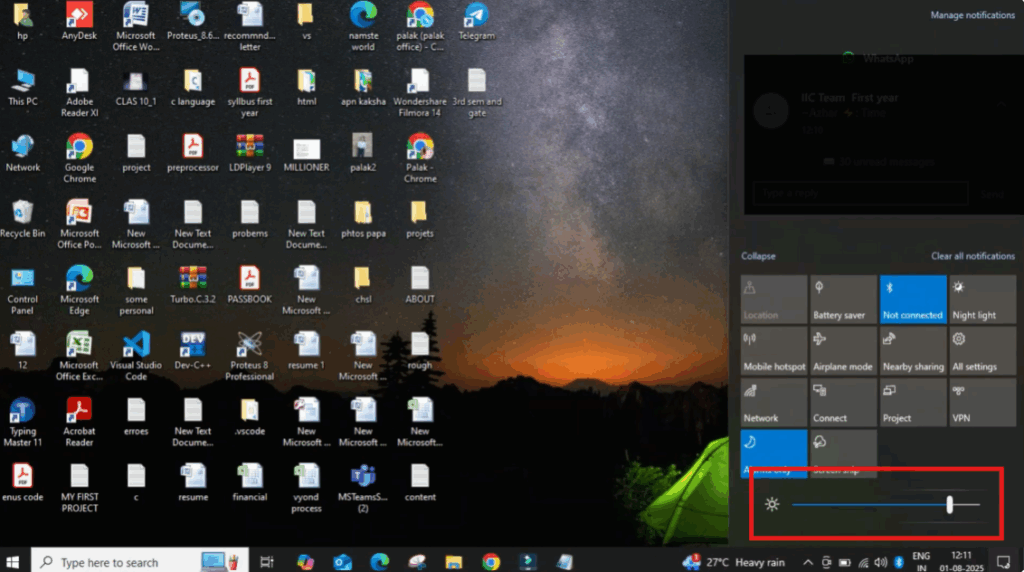The height and width of the screenshot is (572, 1024).
Task: Select the Typing Master 11 icon
Action: pyautogui.click(x=23, y=422)
